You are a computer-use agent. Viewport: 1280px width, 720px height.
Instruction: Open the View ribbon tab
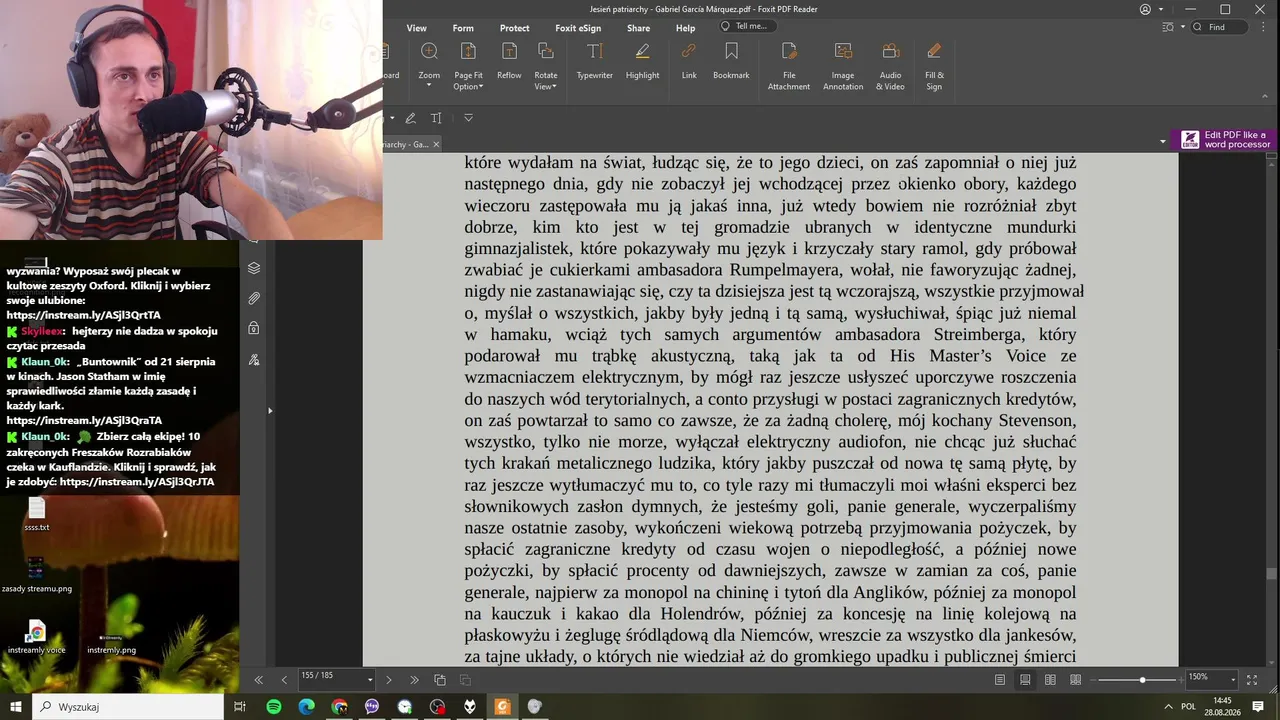point(416,28)
